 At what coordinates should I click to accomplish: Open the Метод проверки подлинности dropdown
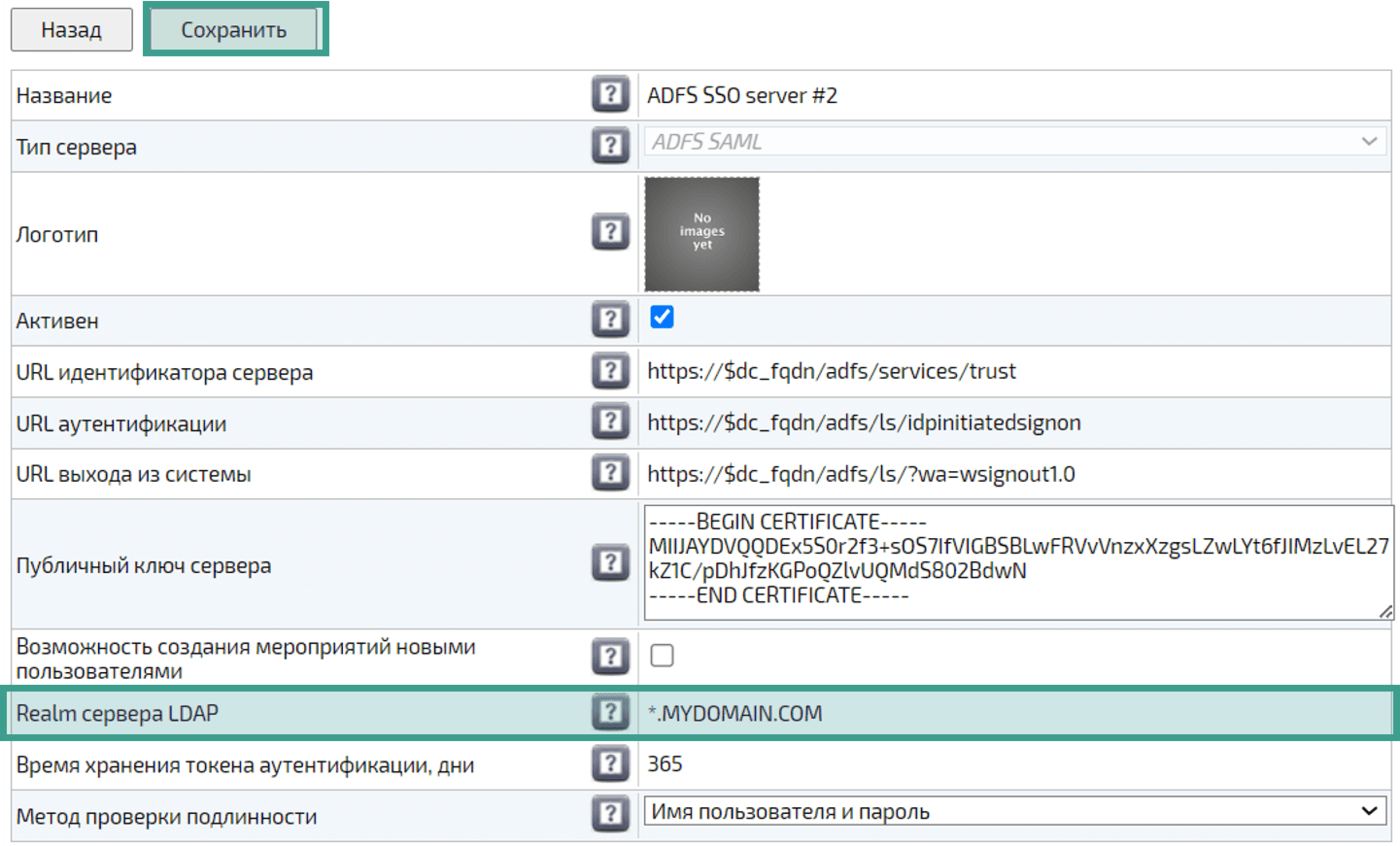[1014, 811]
